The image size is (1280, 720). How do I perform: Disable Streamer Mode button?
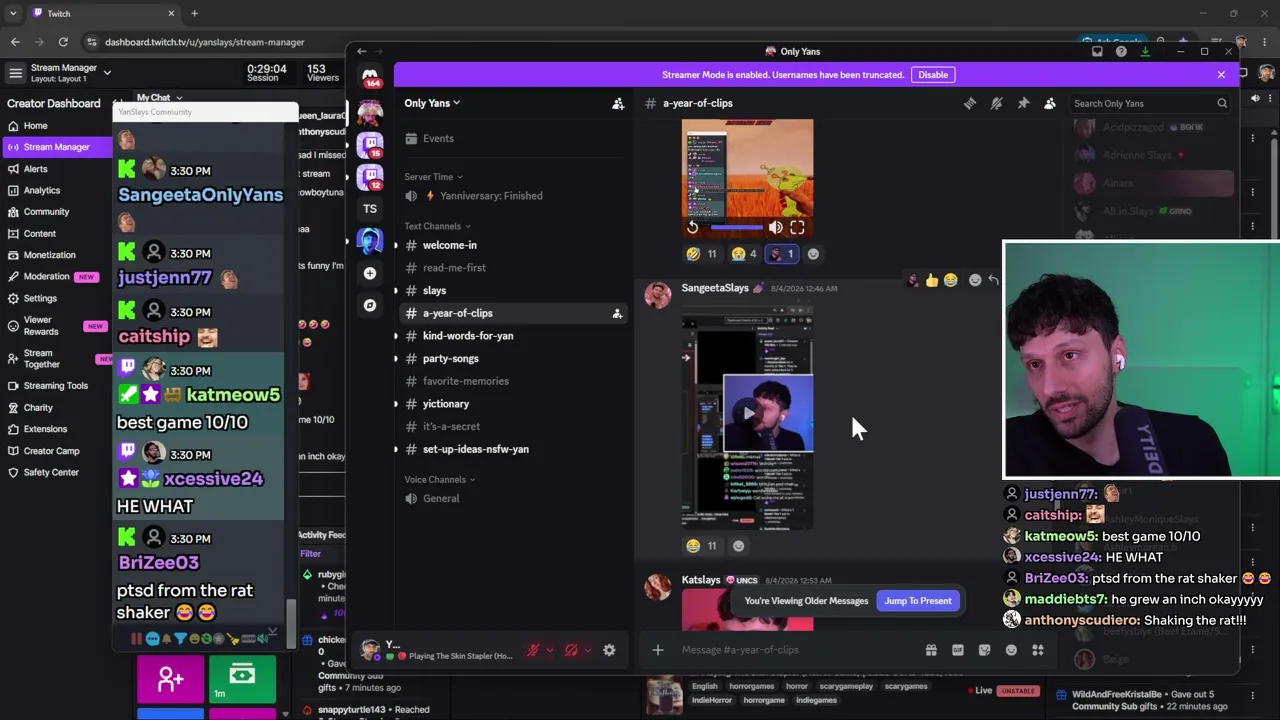point(933,75)
